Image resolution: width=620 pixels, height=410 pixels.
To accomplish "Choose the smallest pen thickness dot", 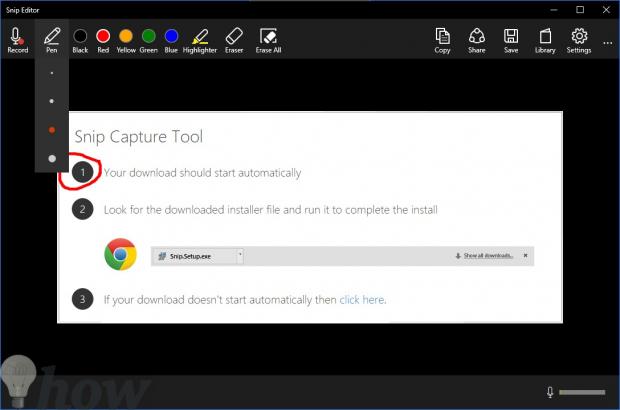I will 52,73.
